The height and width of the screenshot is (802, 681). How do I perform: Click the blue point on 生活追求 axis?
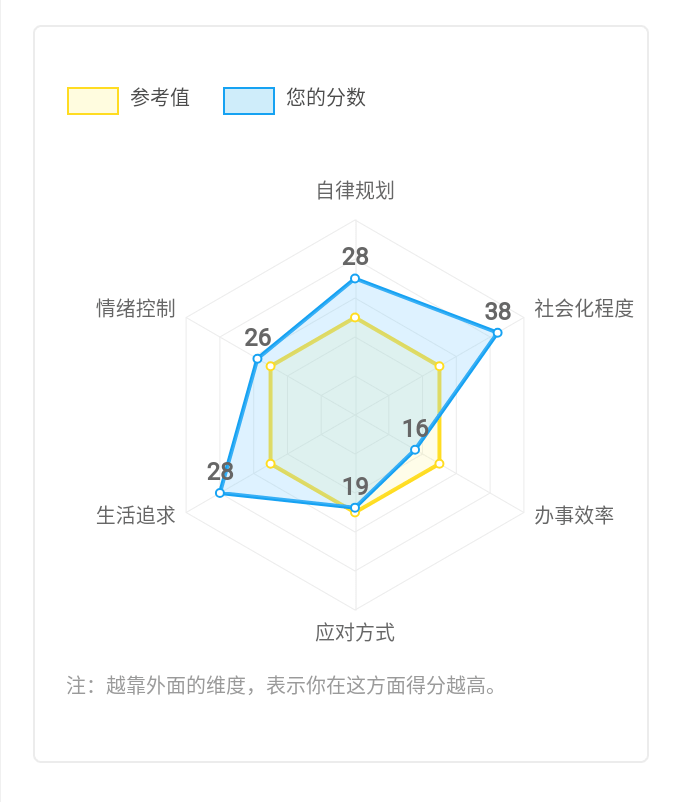[x=219, y=493]
